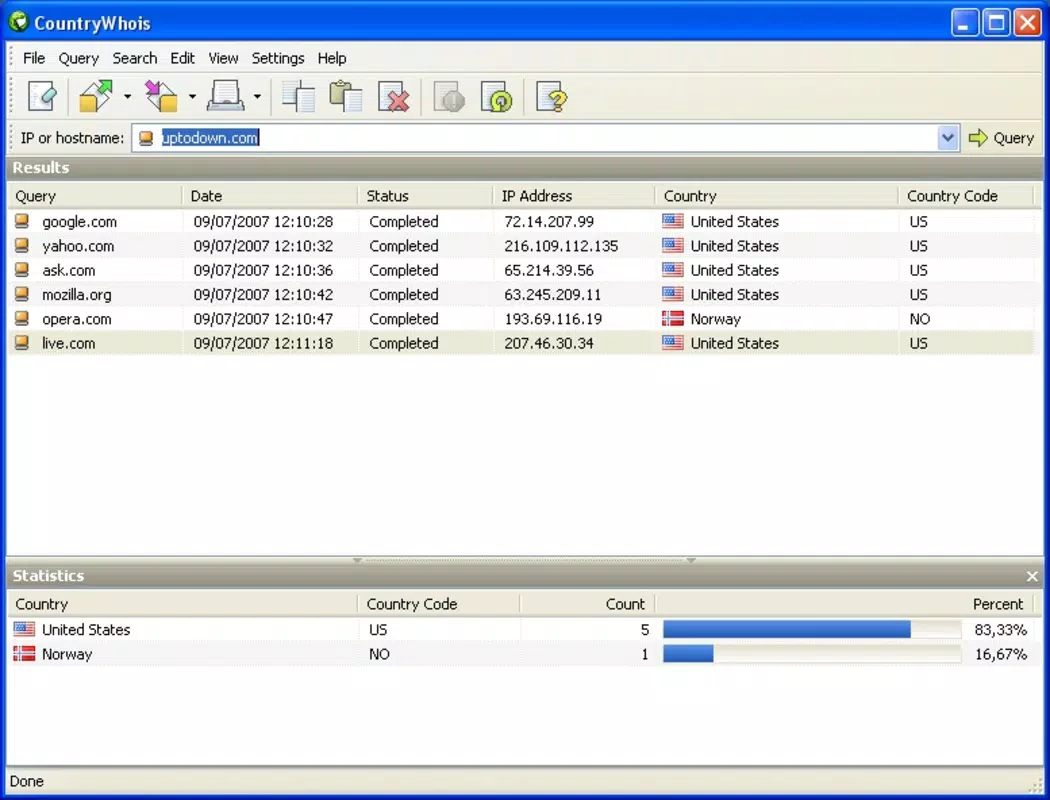Click the greyed stop query icon
Screen dimensions: 1050x800
(449, 97)
